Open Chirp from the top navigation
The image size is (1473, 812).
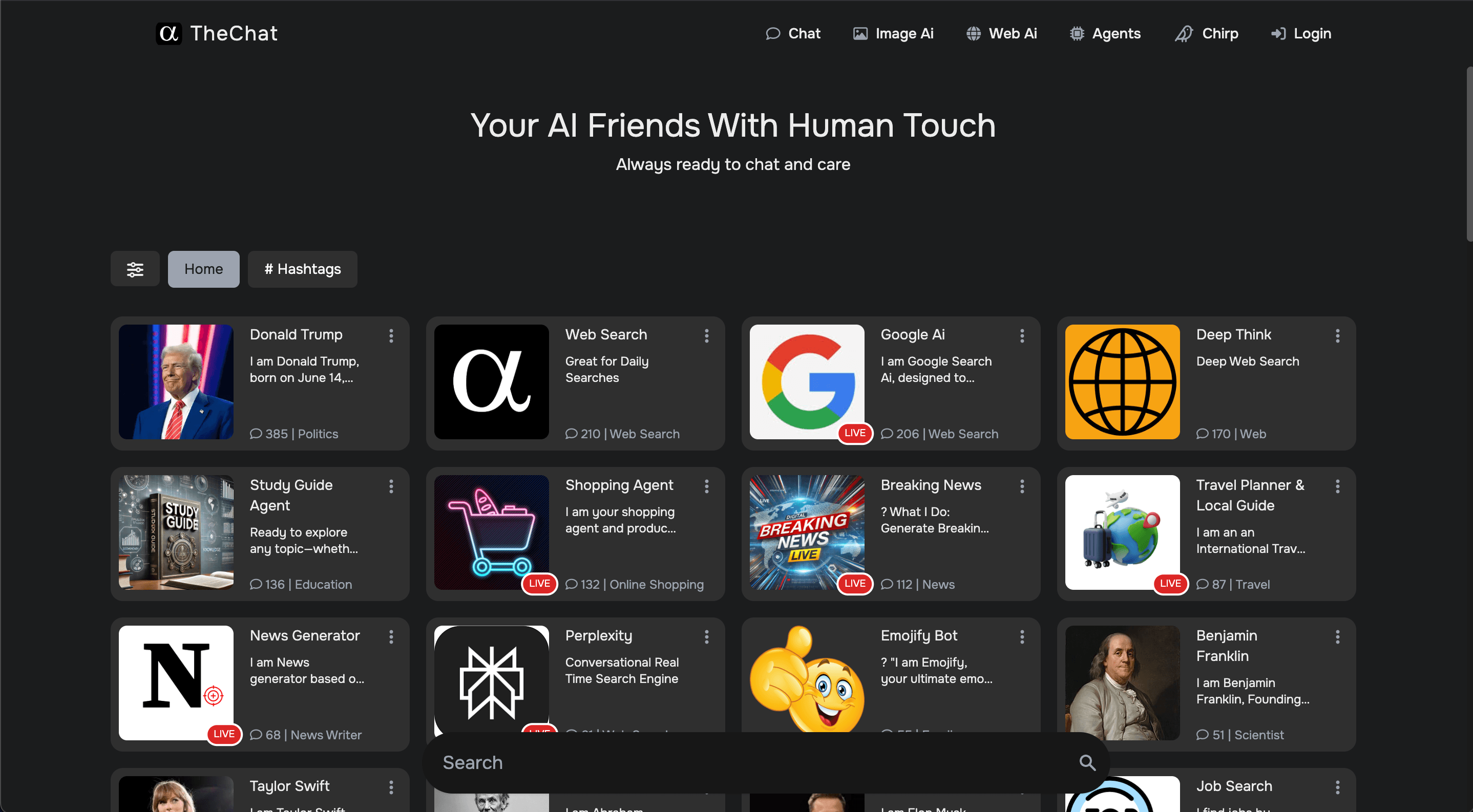coord(1207,33)
